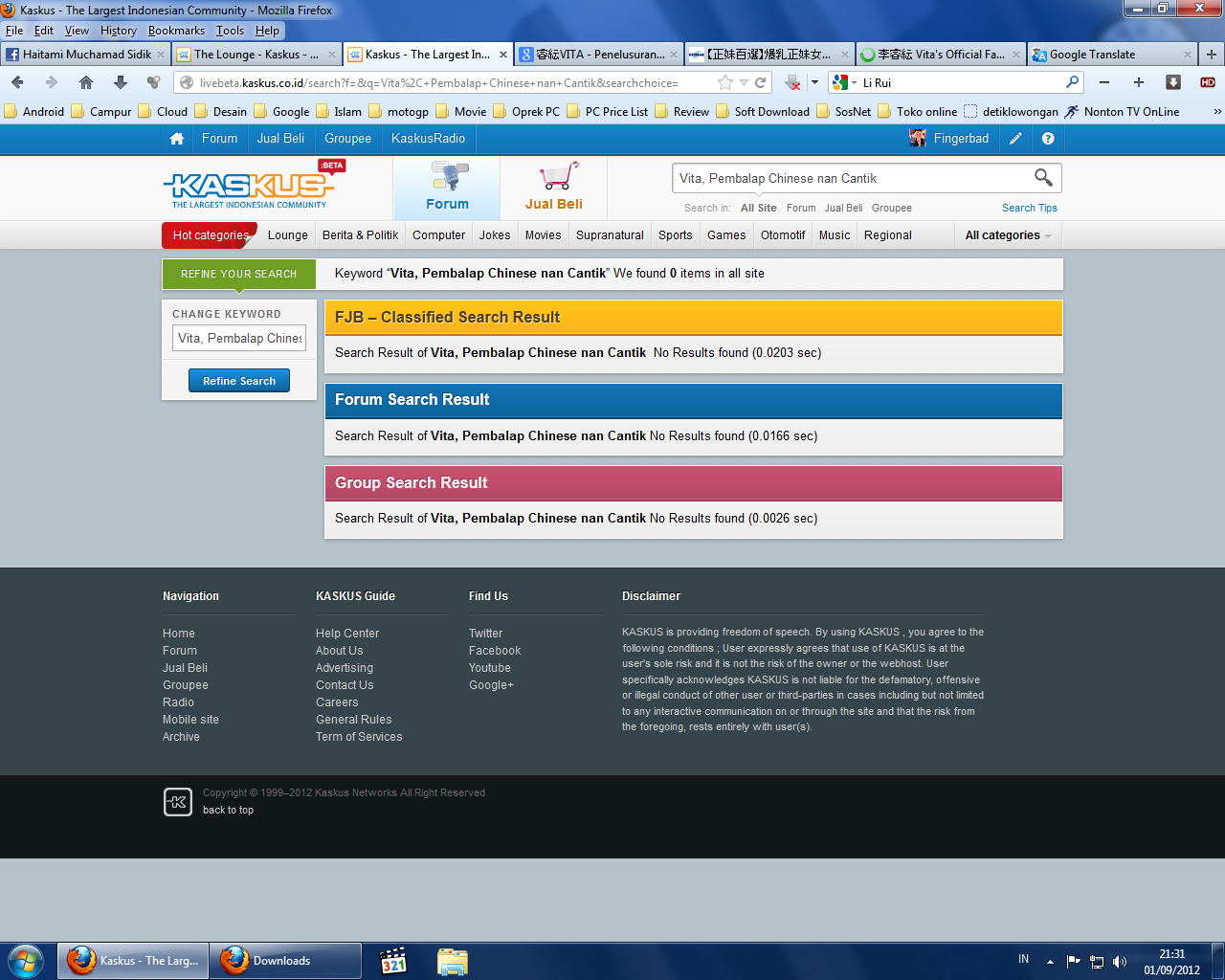Open dropdown arrow next to download-blocked icon

pos(814,82)
